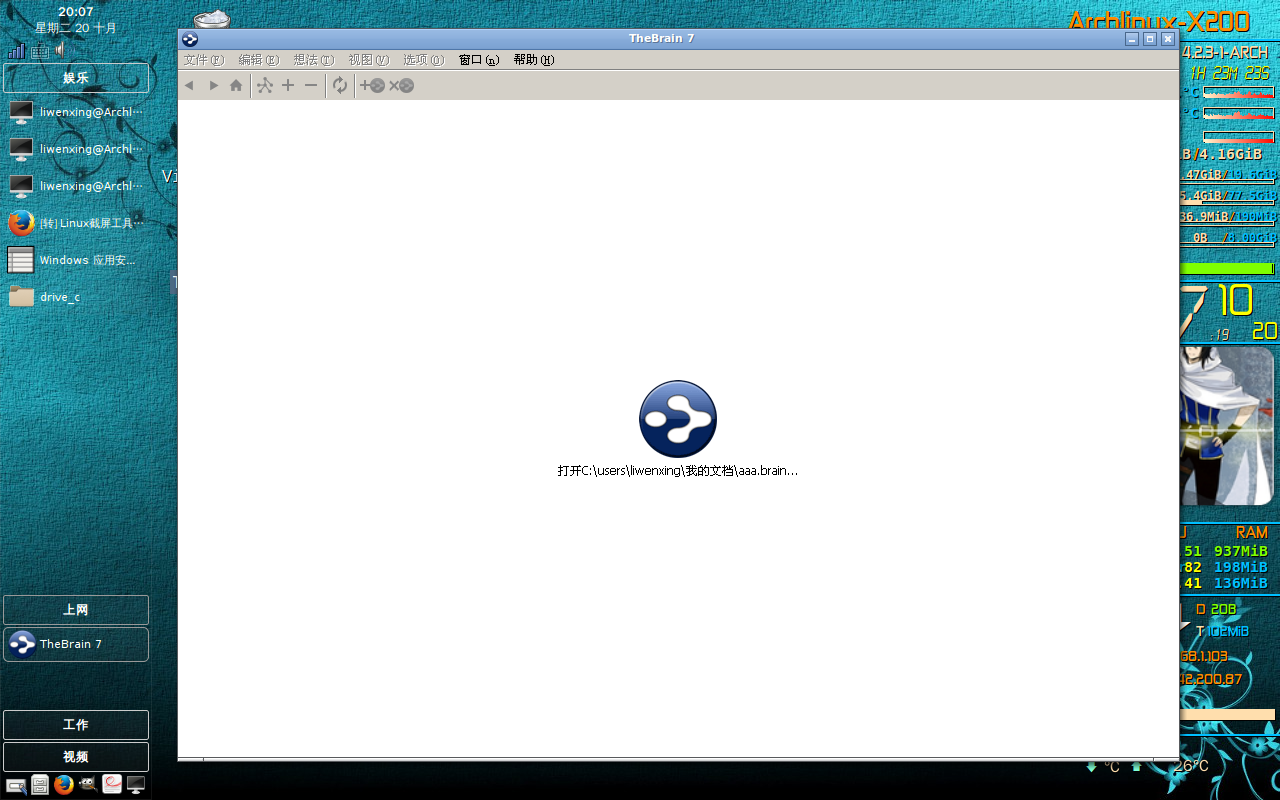Click the keyboard layout tray icon
This screenshot has height=800, width=1280.
click(40, 51)
